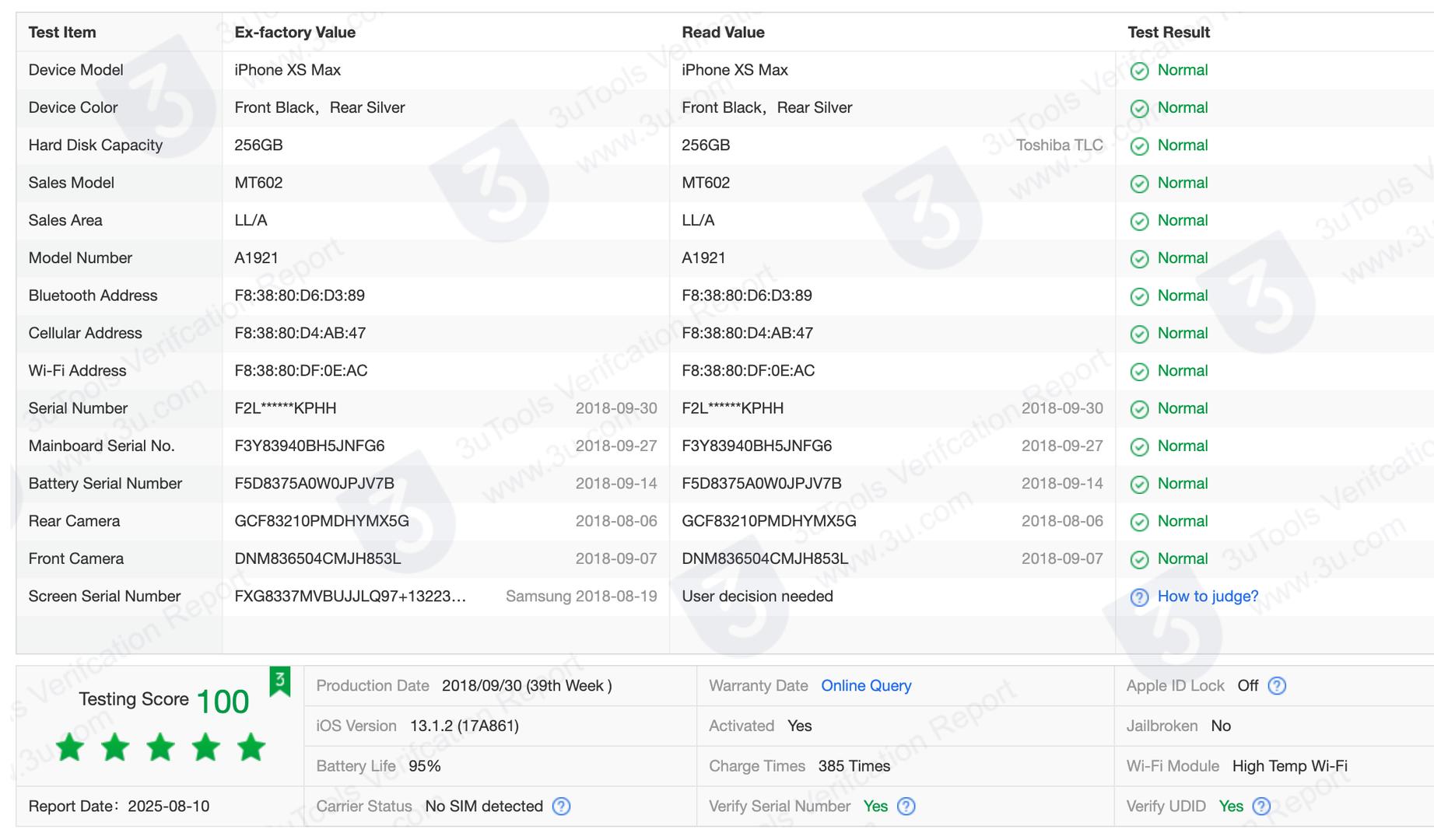The width and height of the screenshot is (1434, 840).
Task: Select the read Wi-Fi address F8:38:80:DF:0E:AC
Action: pyautogui.click(x=748, y=371)
